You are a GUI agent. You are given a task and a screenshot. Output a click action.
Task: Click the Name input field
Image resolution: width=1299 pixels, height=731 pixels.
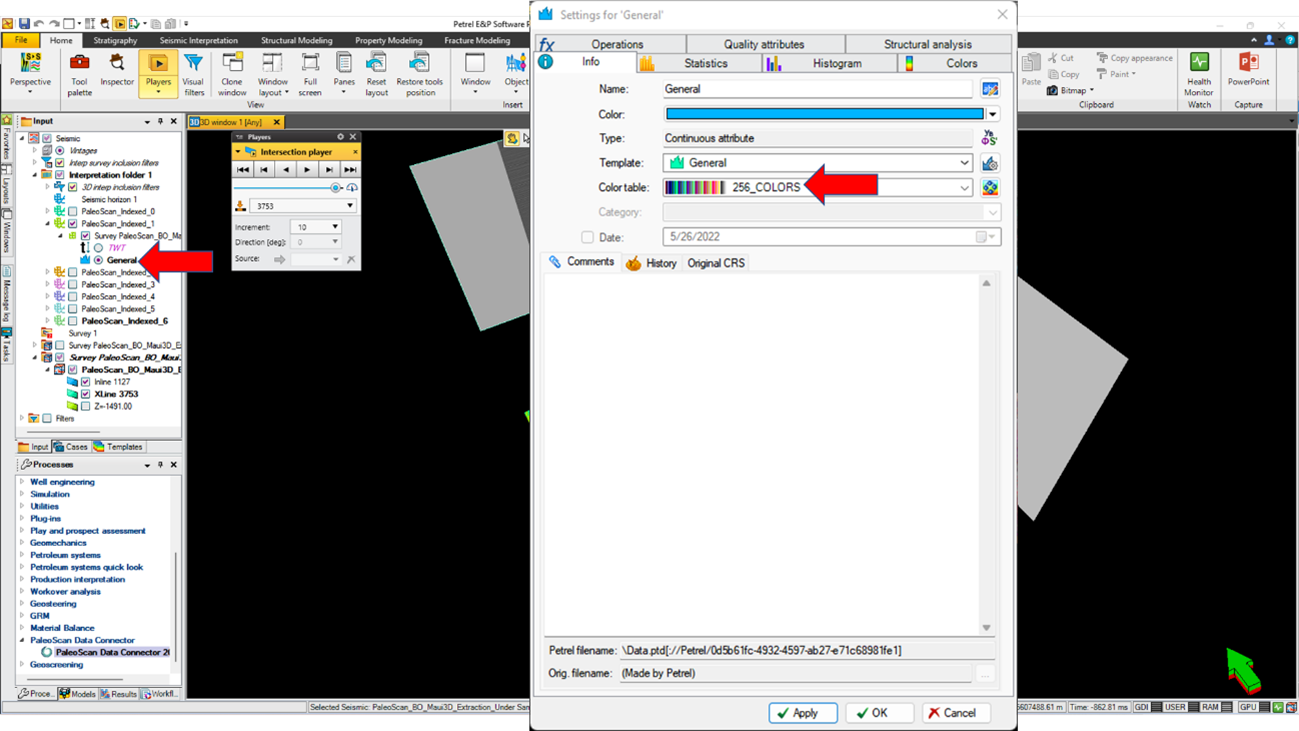coord(818,89)
